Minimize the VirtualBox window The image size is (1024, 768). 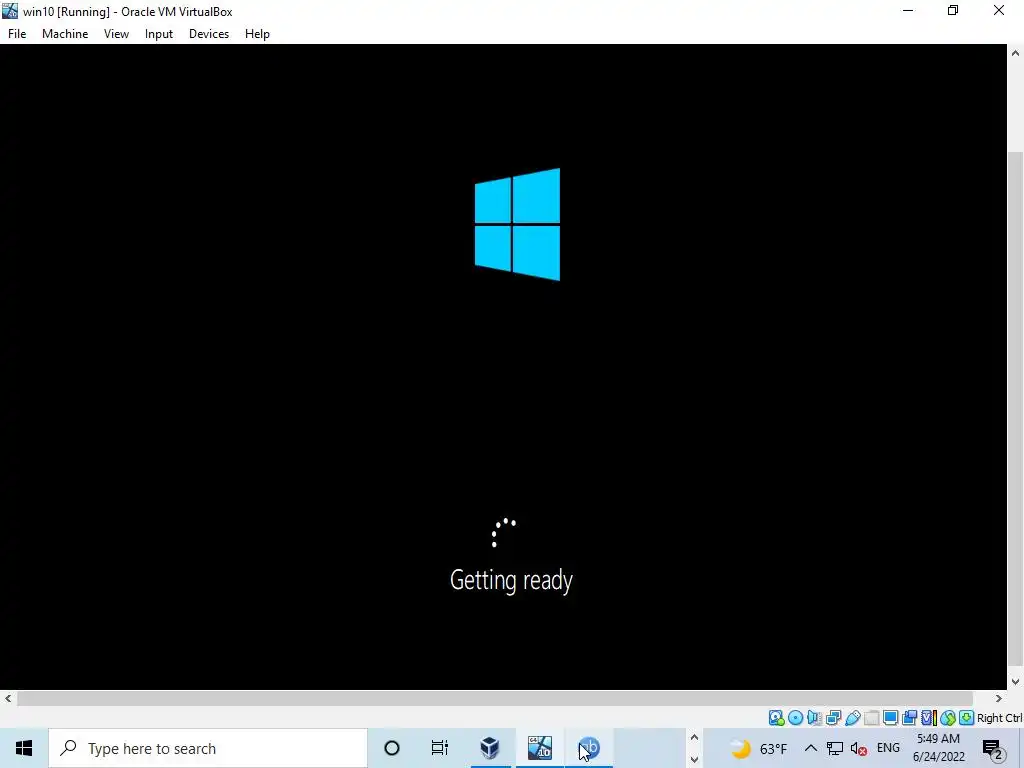(908, 10)
